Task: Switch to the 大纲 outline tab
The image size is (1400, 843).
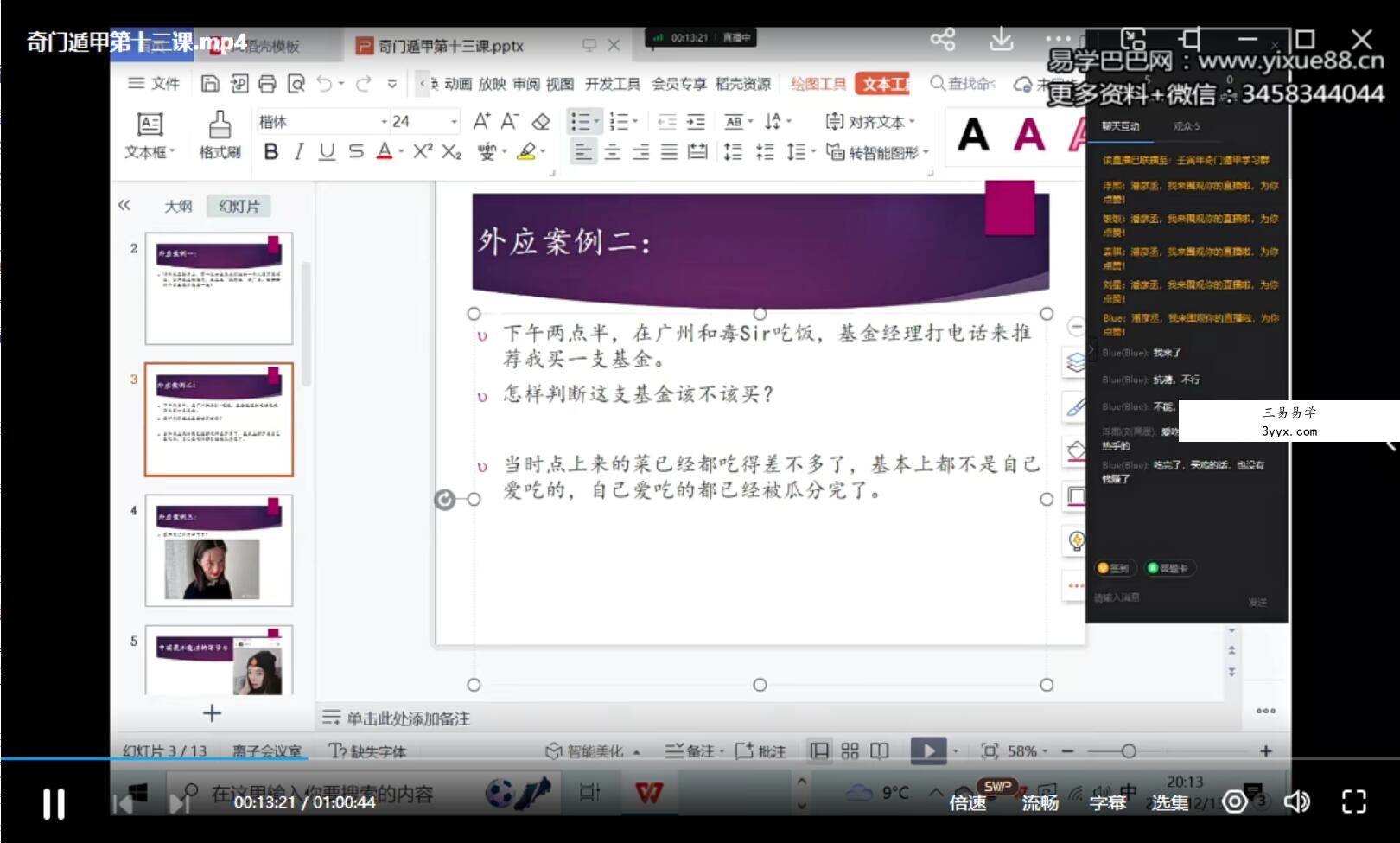Action: click(178, 206)
